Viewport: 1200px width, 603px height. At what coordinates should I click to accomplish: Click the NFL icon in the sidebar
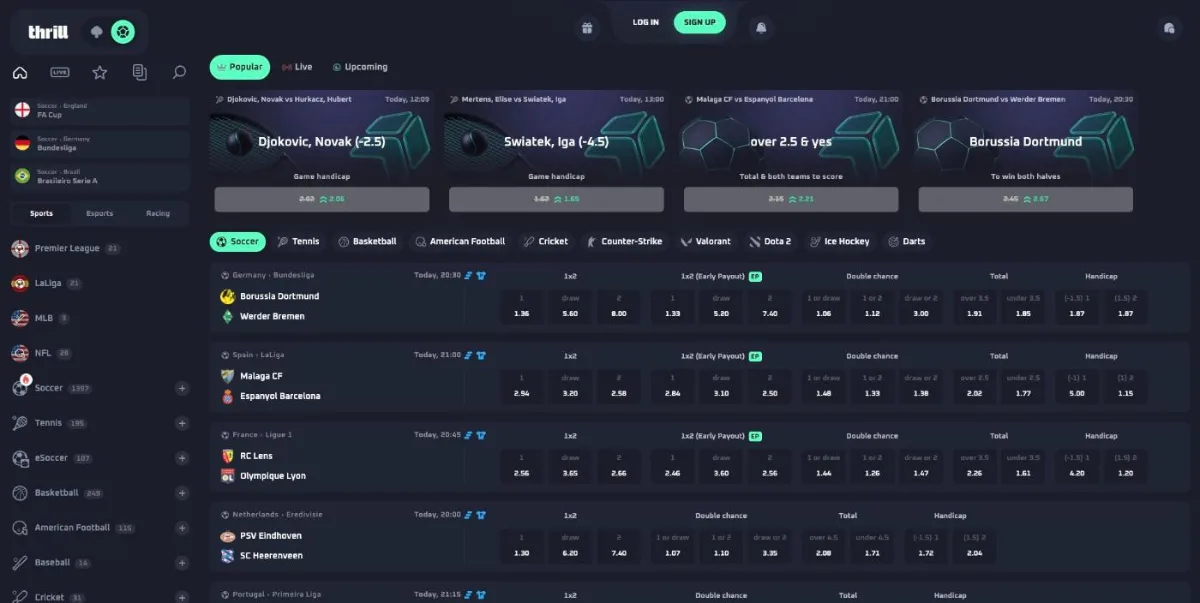pyautogui.click(x=20, y=353)
